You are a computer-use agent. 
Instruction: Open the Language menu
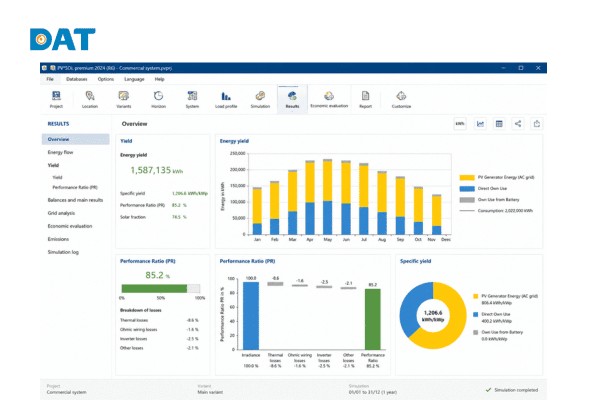click(x=134, y=79)
